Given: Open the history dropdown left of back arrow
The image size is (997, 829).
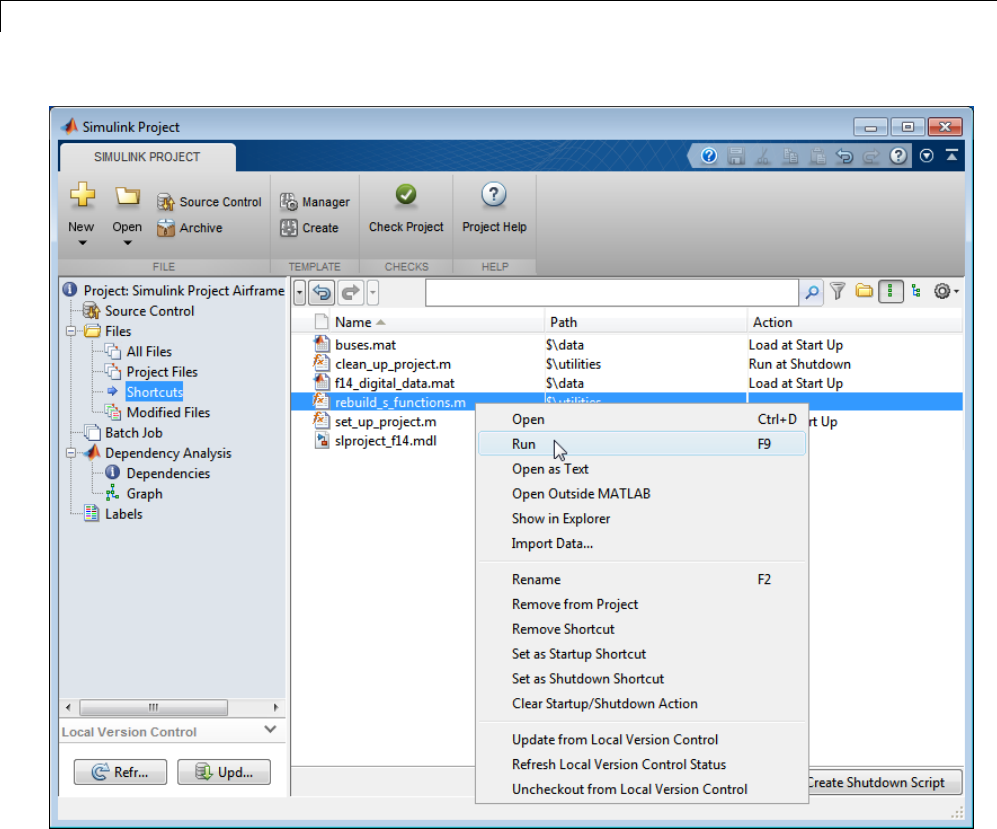Looking at the screenshot, I should tap(299, 292).
